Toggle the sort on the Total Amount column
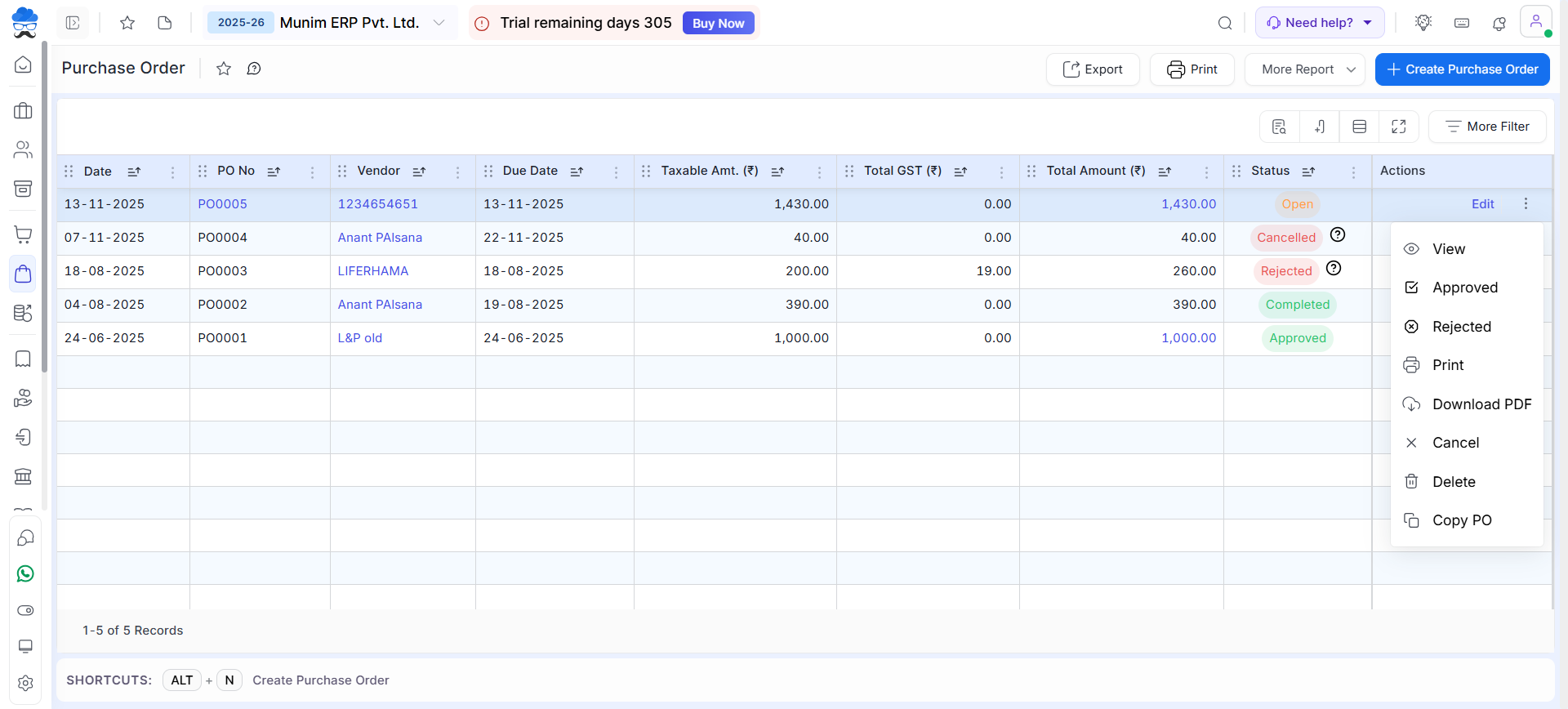1568x709 pixels. (x=1165, y=172)
